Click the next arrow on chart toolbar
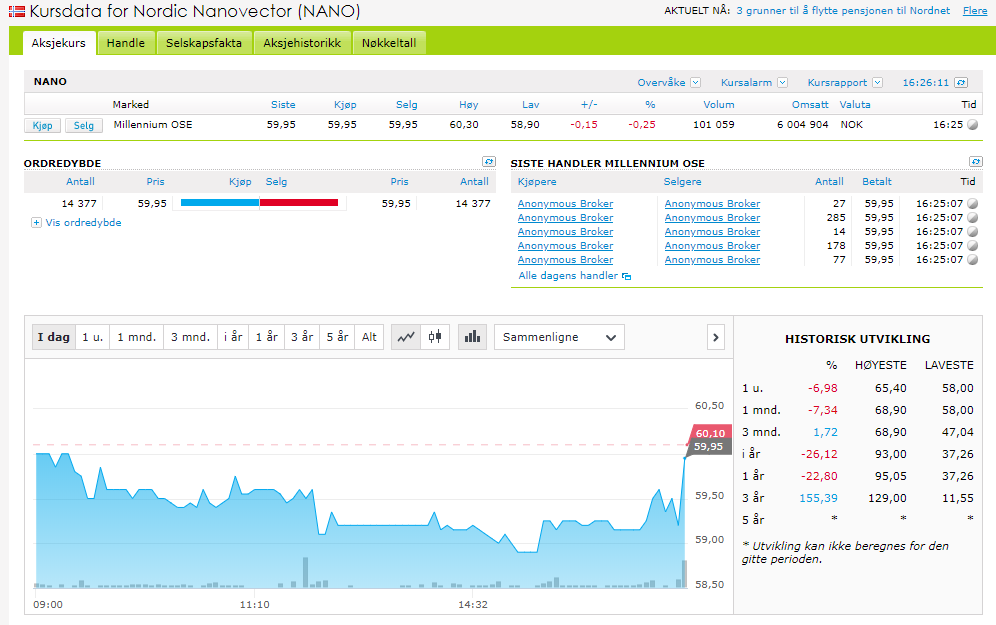Viewport: 996px width, 625px height. pos(716,337)
